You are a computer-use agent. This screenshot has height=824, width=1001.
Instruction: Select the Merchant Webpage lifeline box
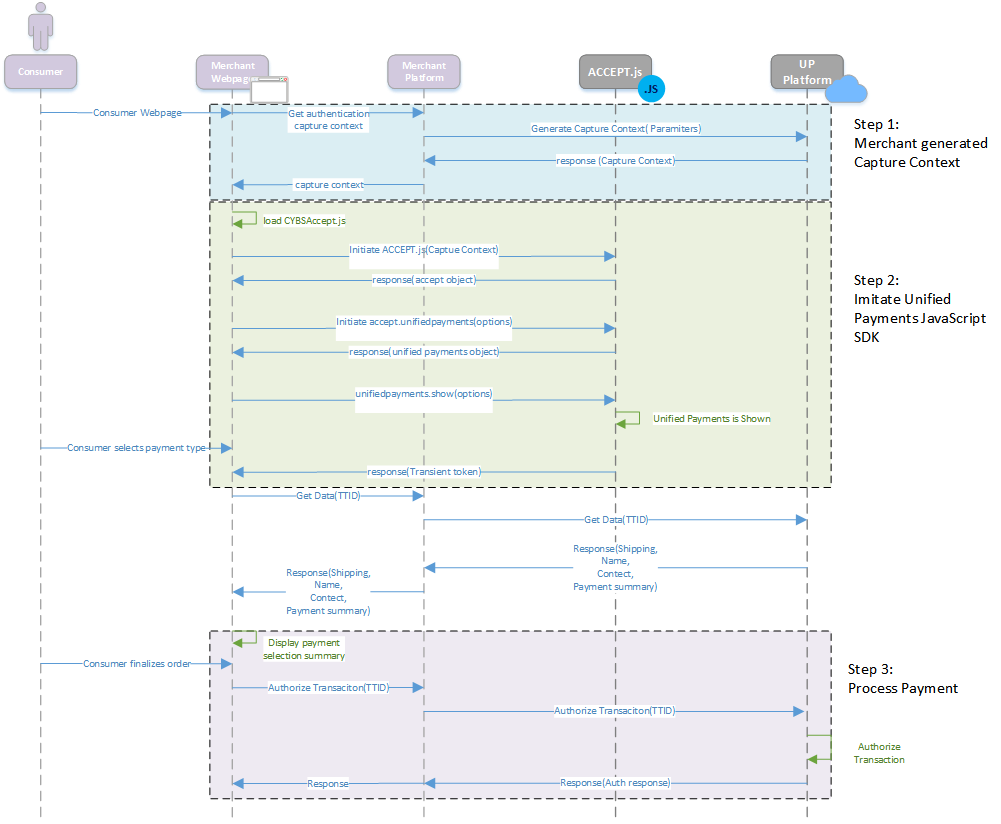coord(232,71)
